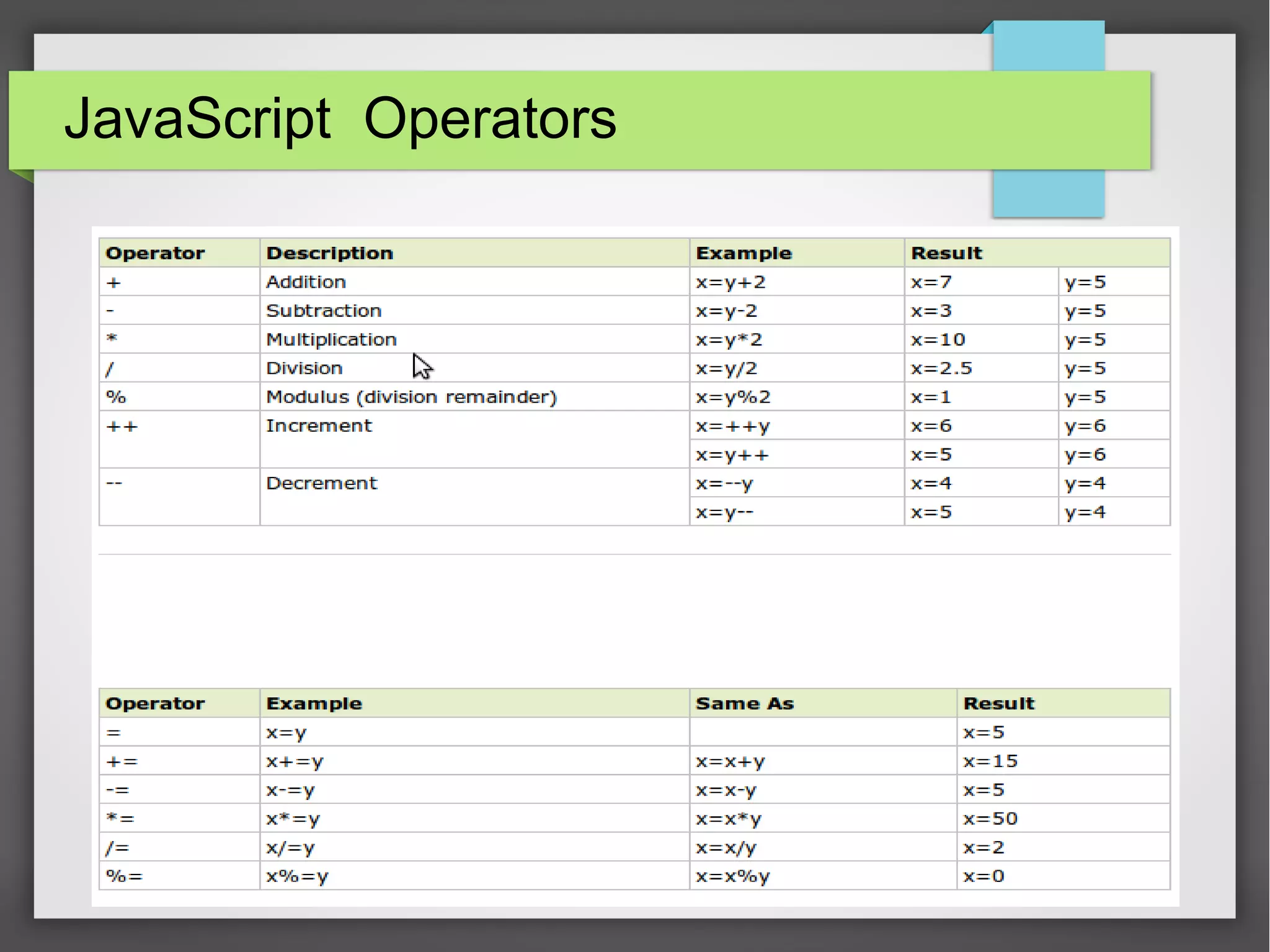Click the 'Description' column header
Image resolution: width=1270 pixels, height=952 pixels.
[474, 252]
